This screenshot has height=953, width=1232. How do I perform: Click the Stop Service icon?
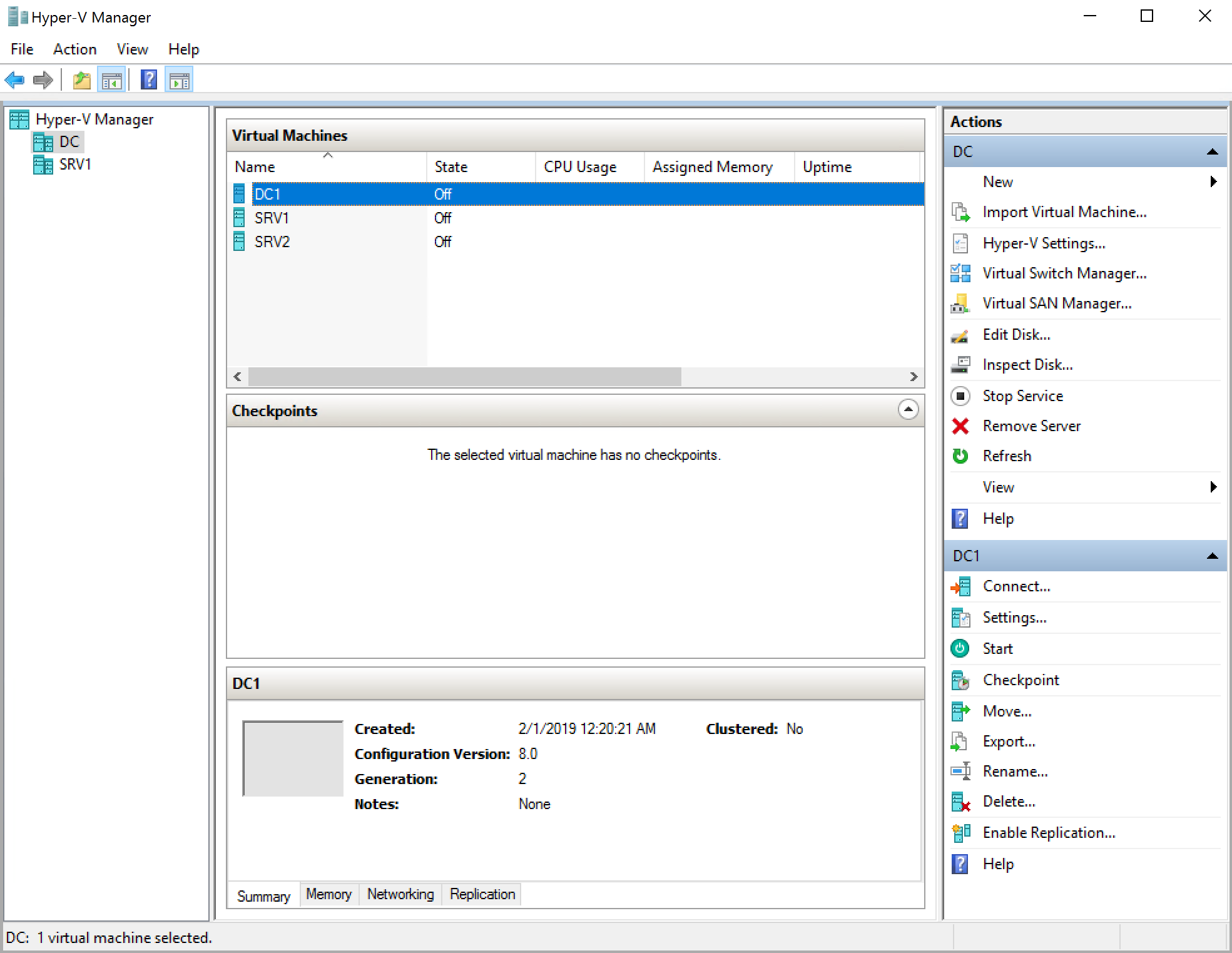point(960,396)
